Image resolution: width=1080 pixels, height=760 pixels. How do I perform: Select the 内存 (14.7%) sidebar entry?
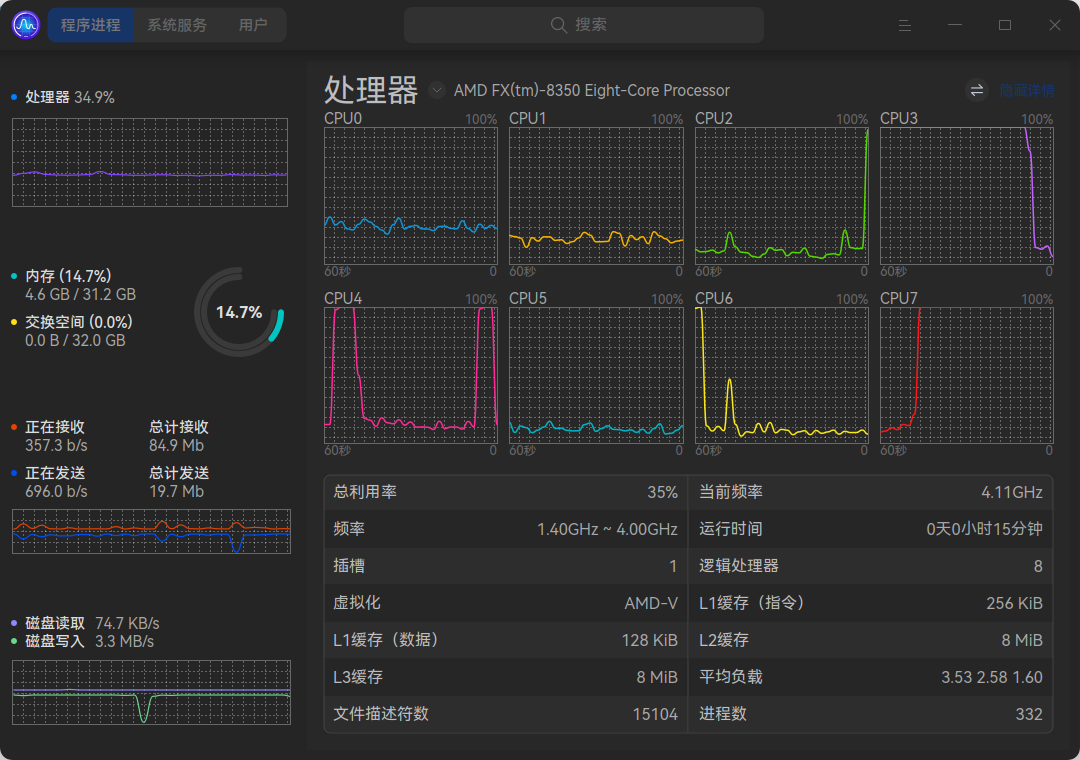point(68,276)
